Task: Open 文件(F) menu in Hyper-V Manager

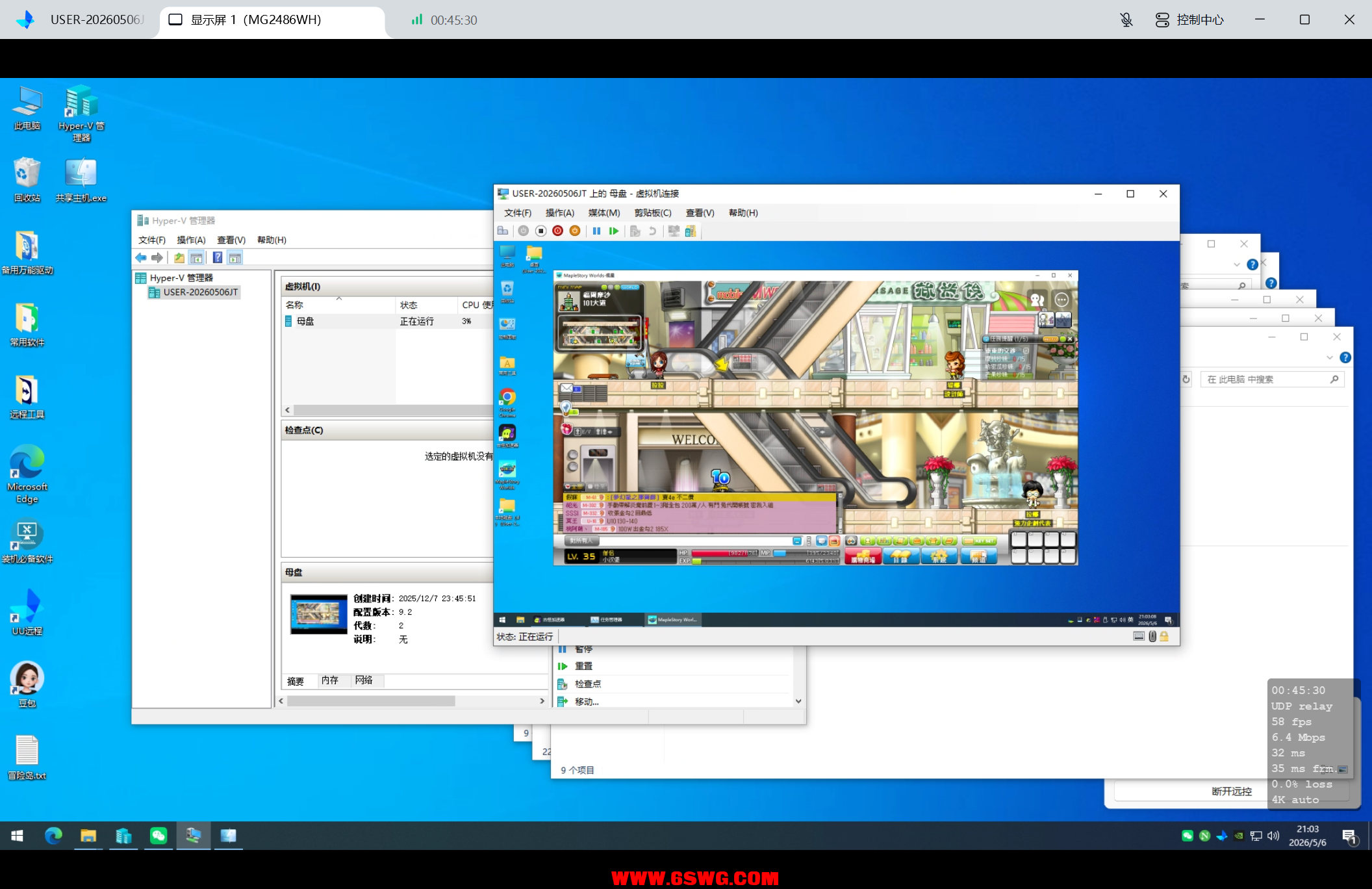Action: click(x=152, y=240)
